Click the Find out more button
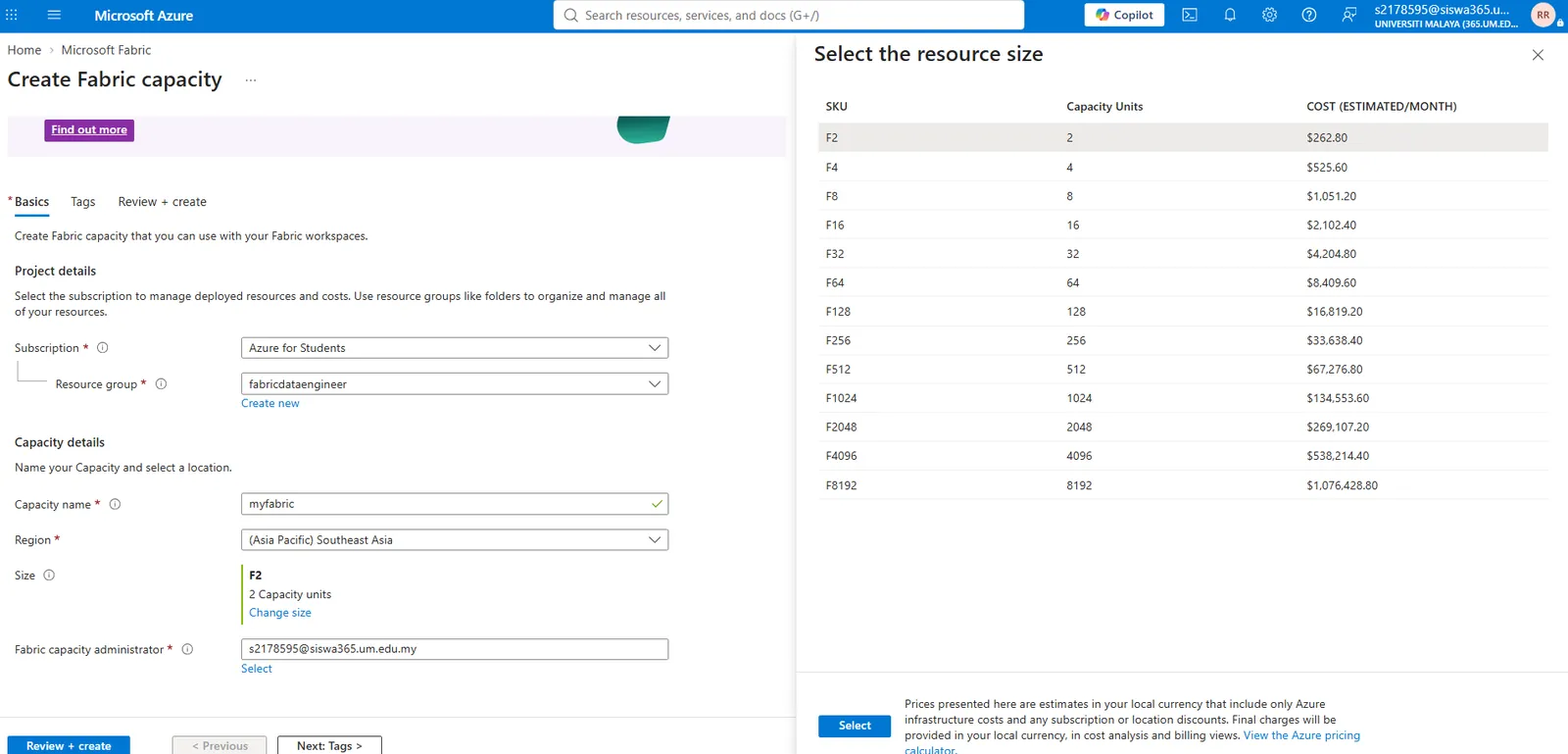This screenshot has height=754, width=1568. pyautogui.click(x=89, y=130)
